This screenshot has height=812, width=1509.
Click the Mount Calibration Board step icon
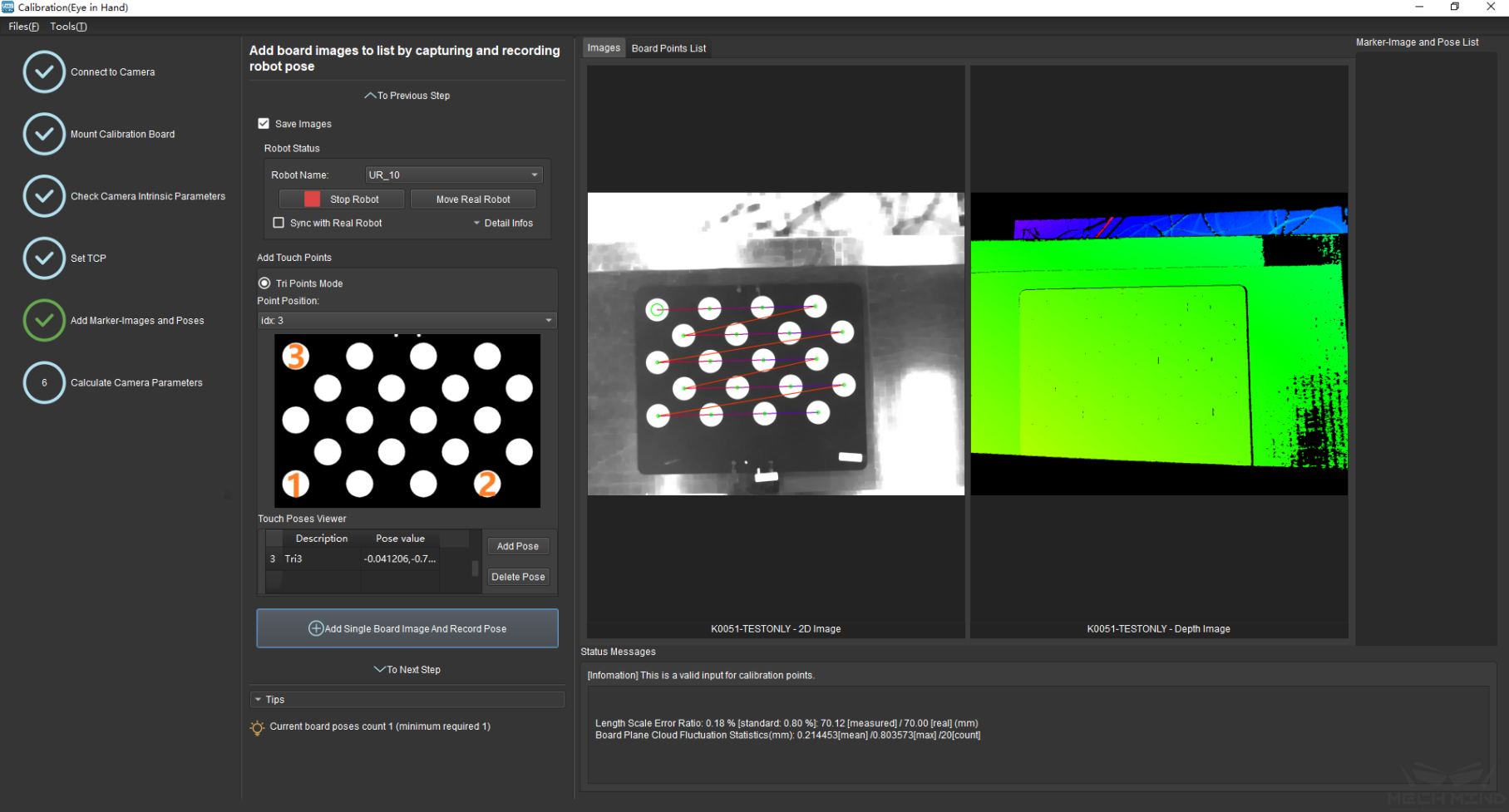[44, 134]
